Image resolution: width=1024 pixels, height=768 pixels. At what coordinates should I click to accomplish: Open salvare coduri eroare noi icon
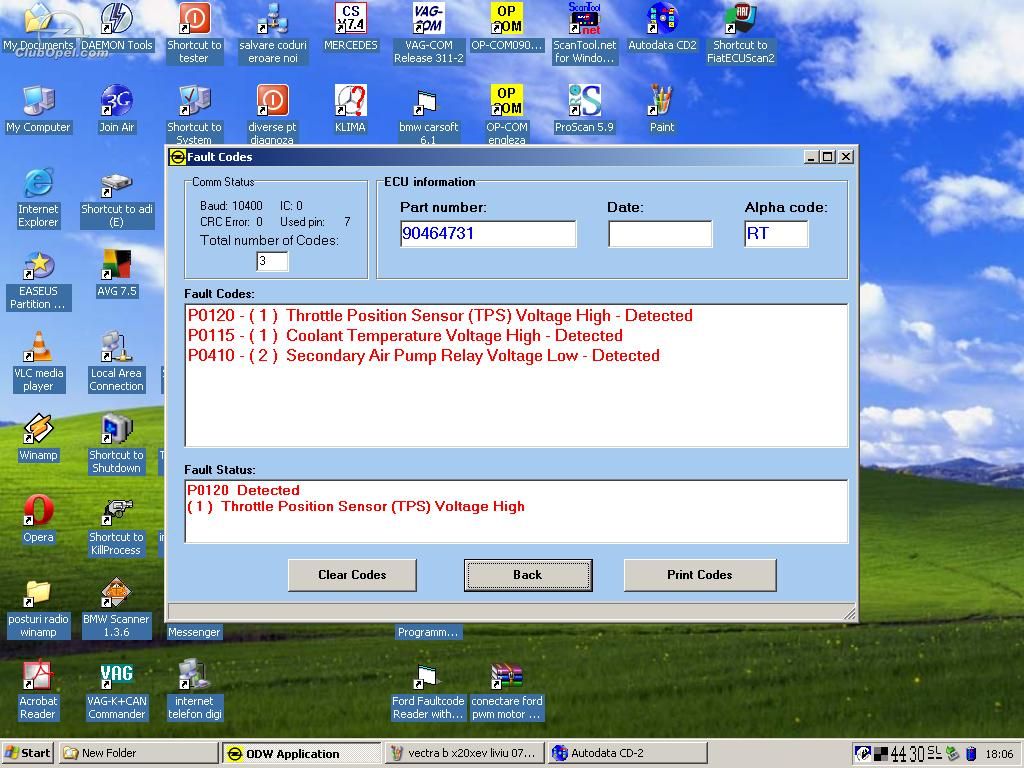tap(272, 34)
